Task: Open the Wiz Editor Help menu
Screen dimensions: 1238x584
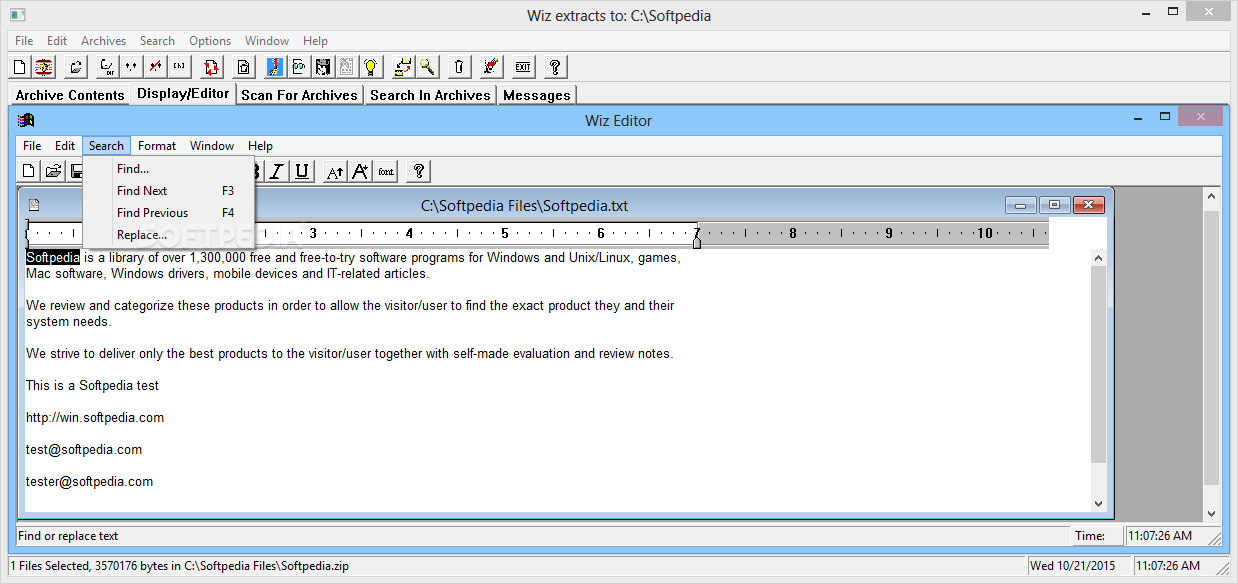Action: [260, 146]
